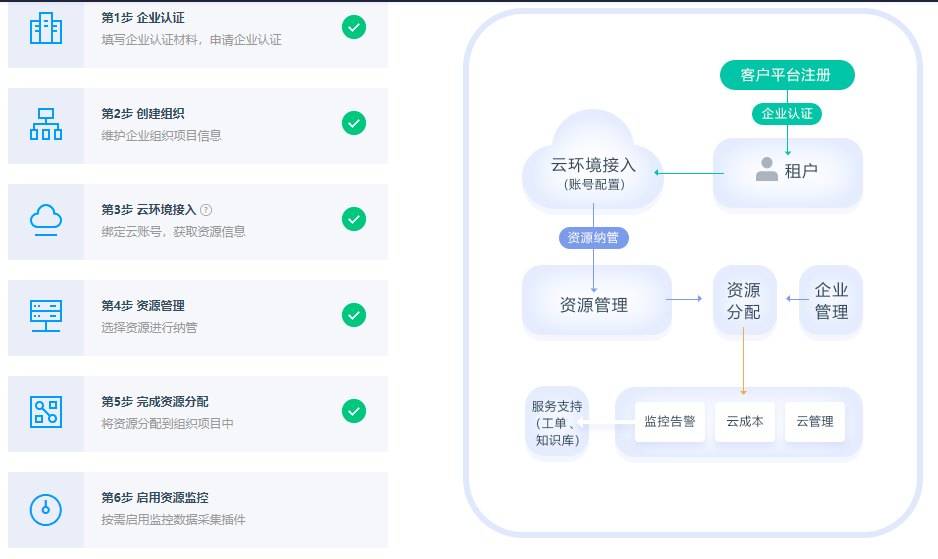Select the 监控告警 box in diagram

coord(670,422)
